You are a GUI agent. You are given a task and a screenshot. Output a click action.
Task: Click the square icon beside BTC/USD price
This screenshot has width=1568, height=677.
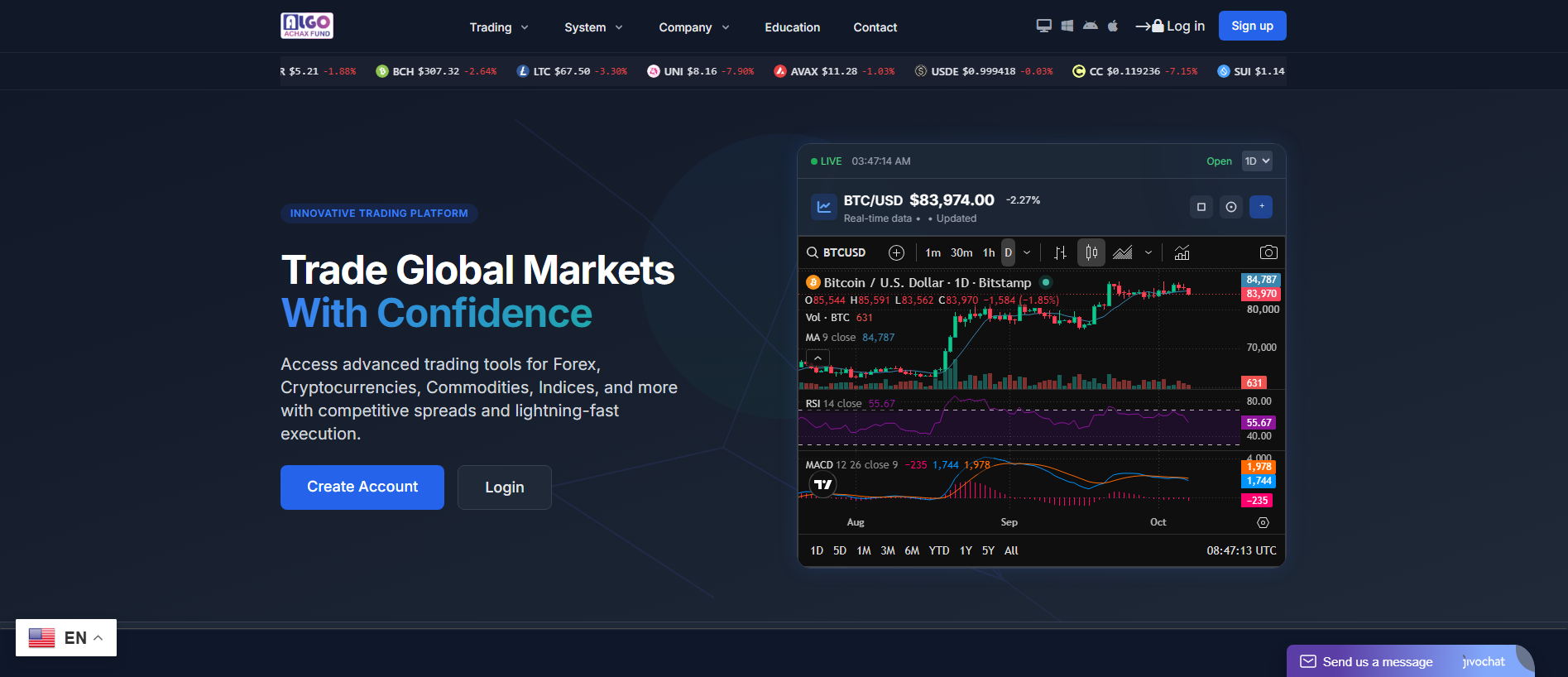(1201, 207)
